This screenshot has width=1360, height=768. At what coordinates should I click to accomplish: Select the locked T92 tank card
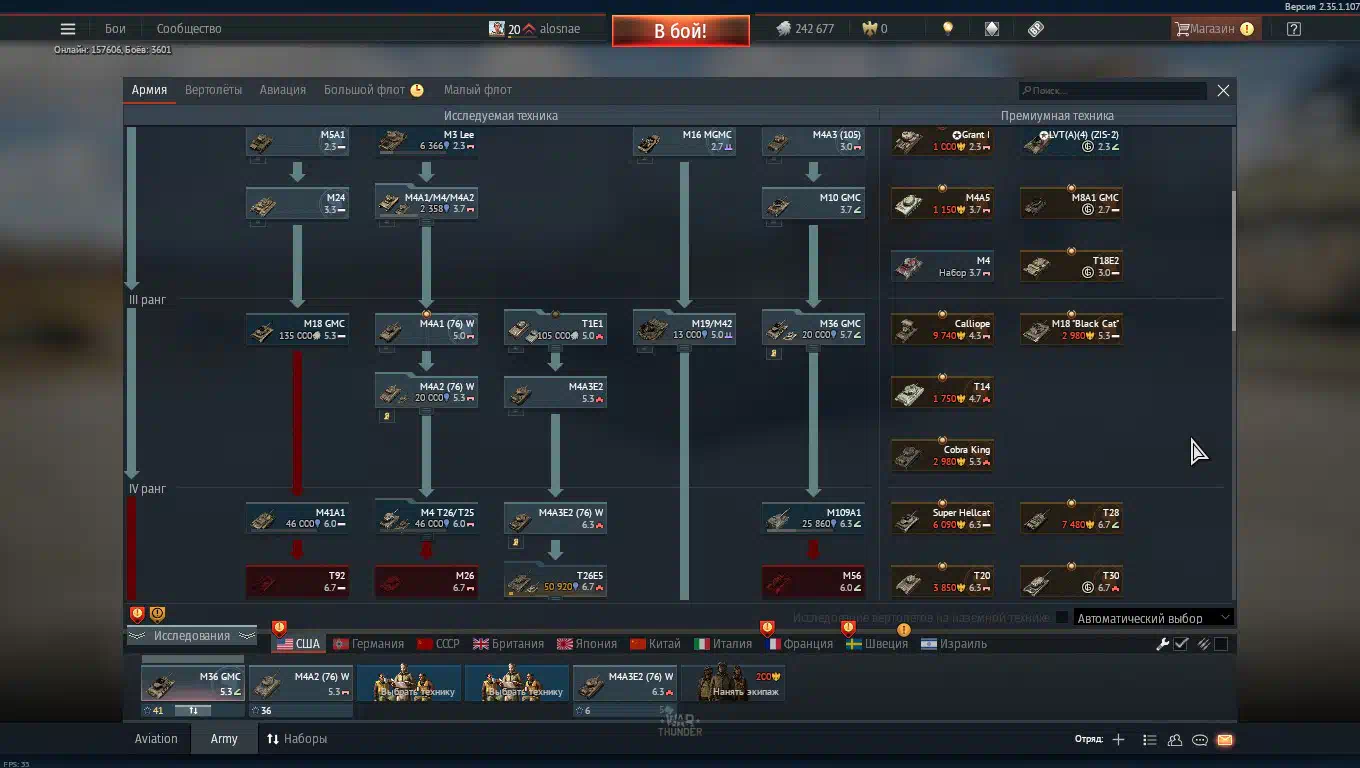[297, 582]
